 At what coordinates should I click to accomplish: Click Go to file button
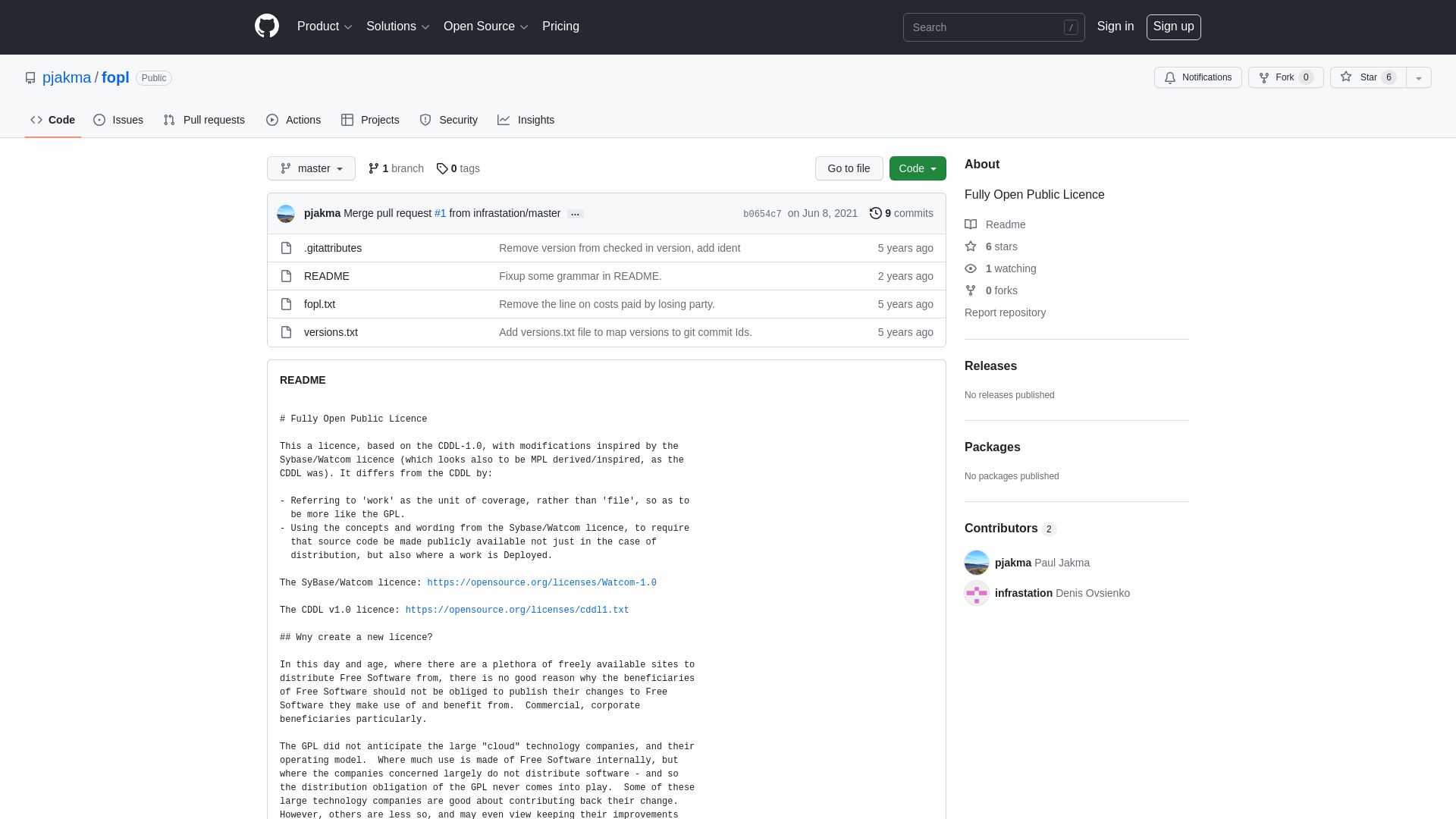coord(849,168)
